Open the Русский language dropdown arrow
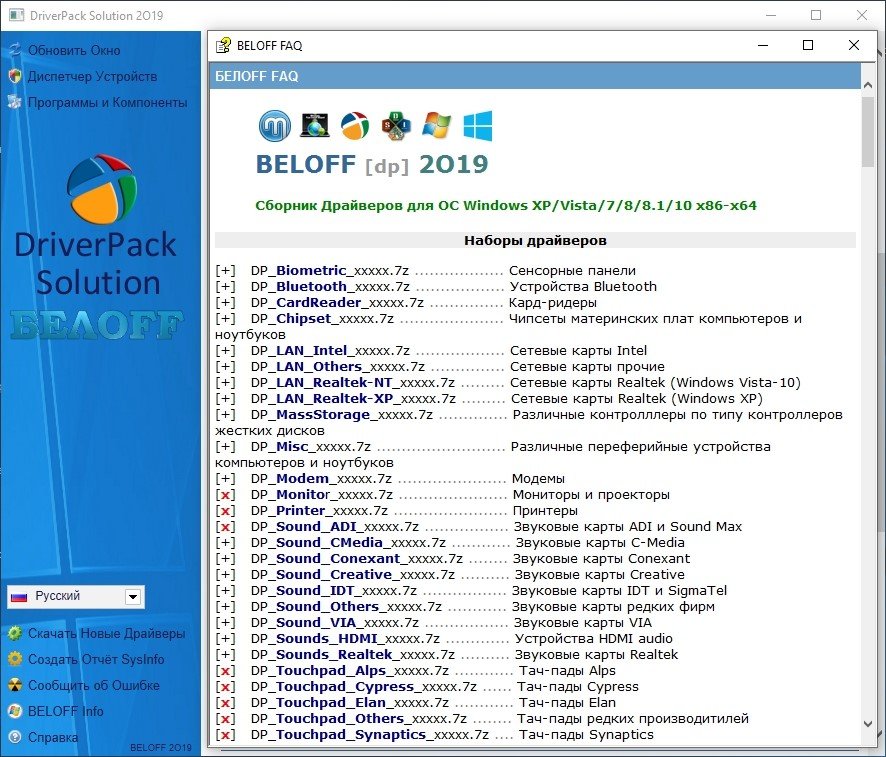Screen dimensions: 886x757 (133, 597)
